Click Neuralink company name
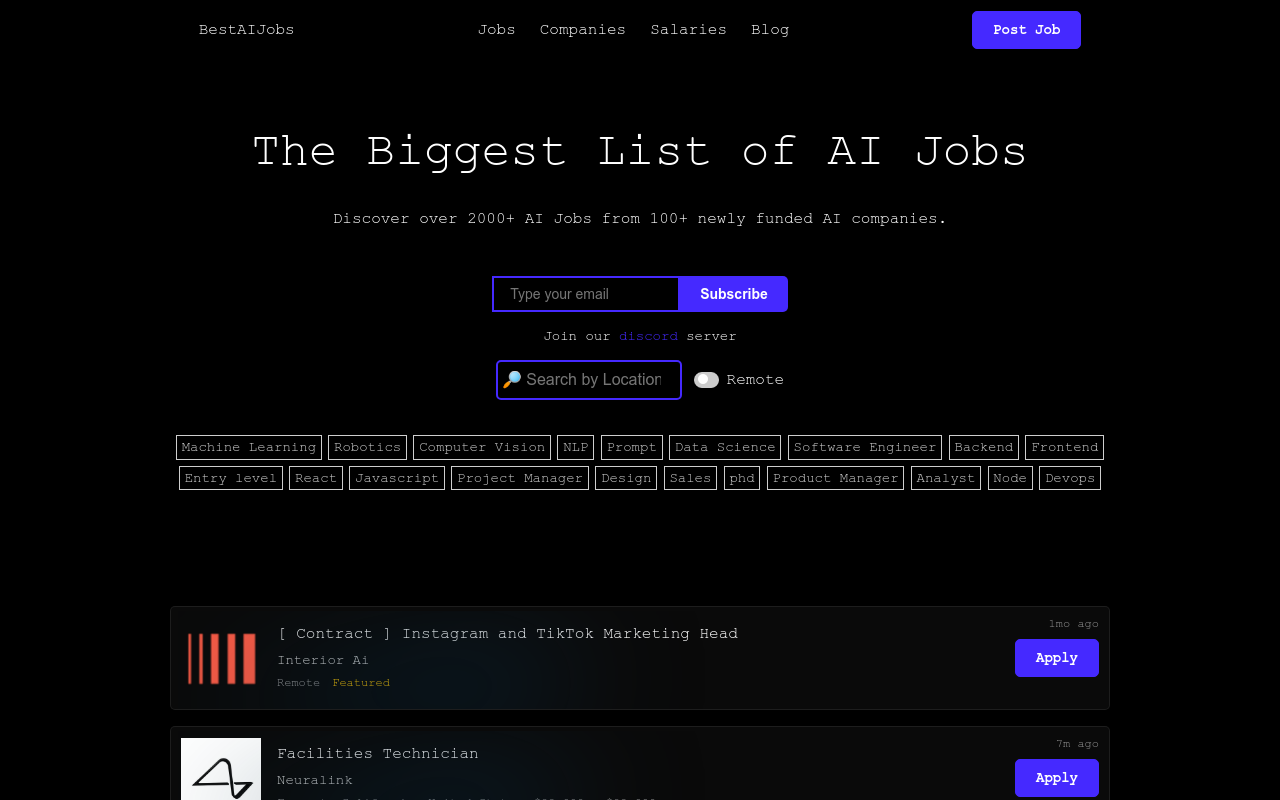Viewport: 1280px width, 800px height. tap(315, 780)
